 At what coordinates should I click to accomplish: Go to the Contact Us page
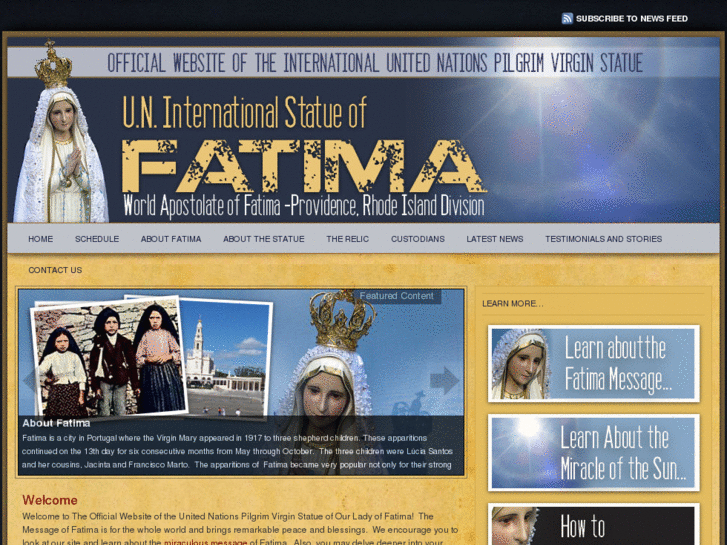click(x=55, y=270)
